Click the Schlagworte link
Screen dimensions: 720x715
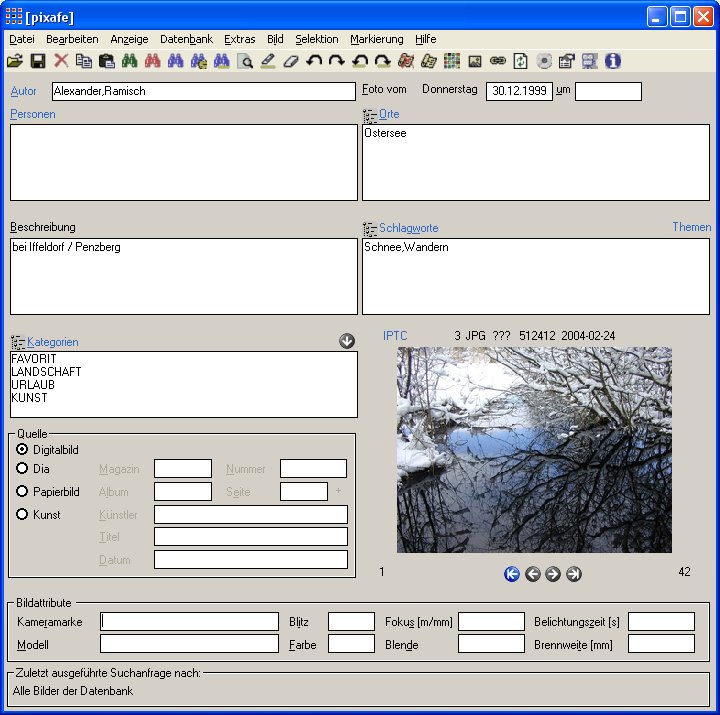coord(409,228)
